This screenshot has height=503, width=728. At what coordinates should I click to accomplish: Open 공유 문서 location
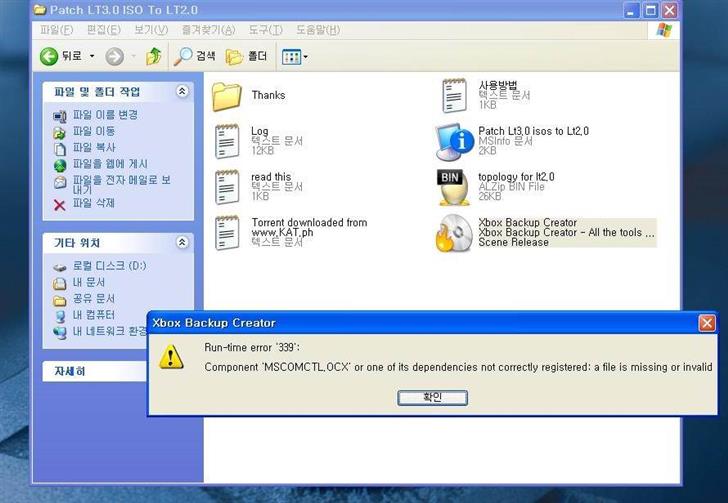click(93, 299)
